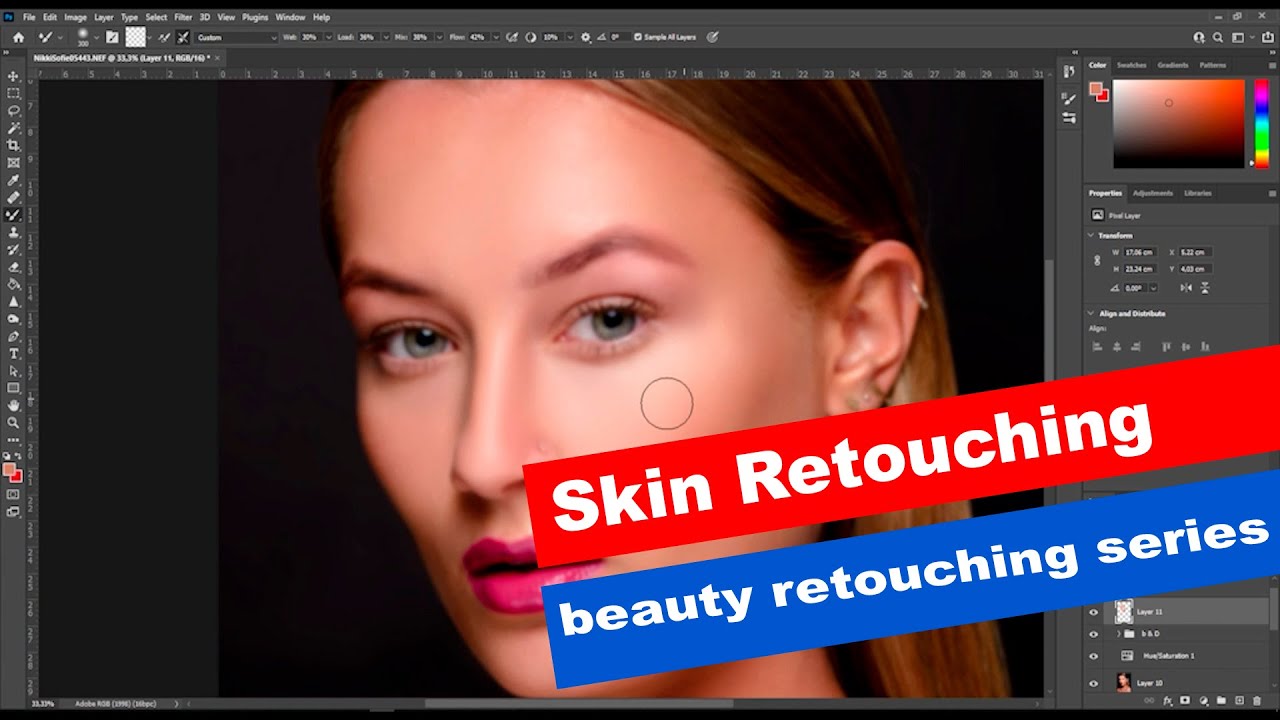Change the screen mode icon
This screenshot has height=720, width=1280.
(14, 511)
